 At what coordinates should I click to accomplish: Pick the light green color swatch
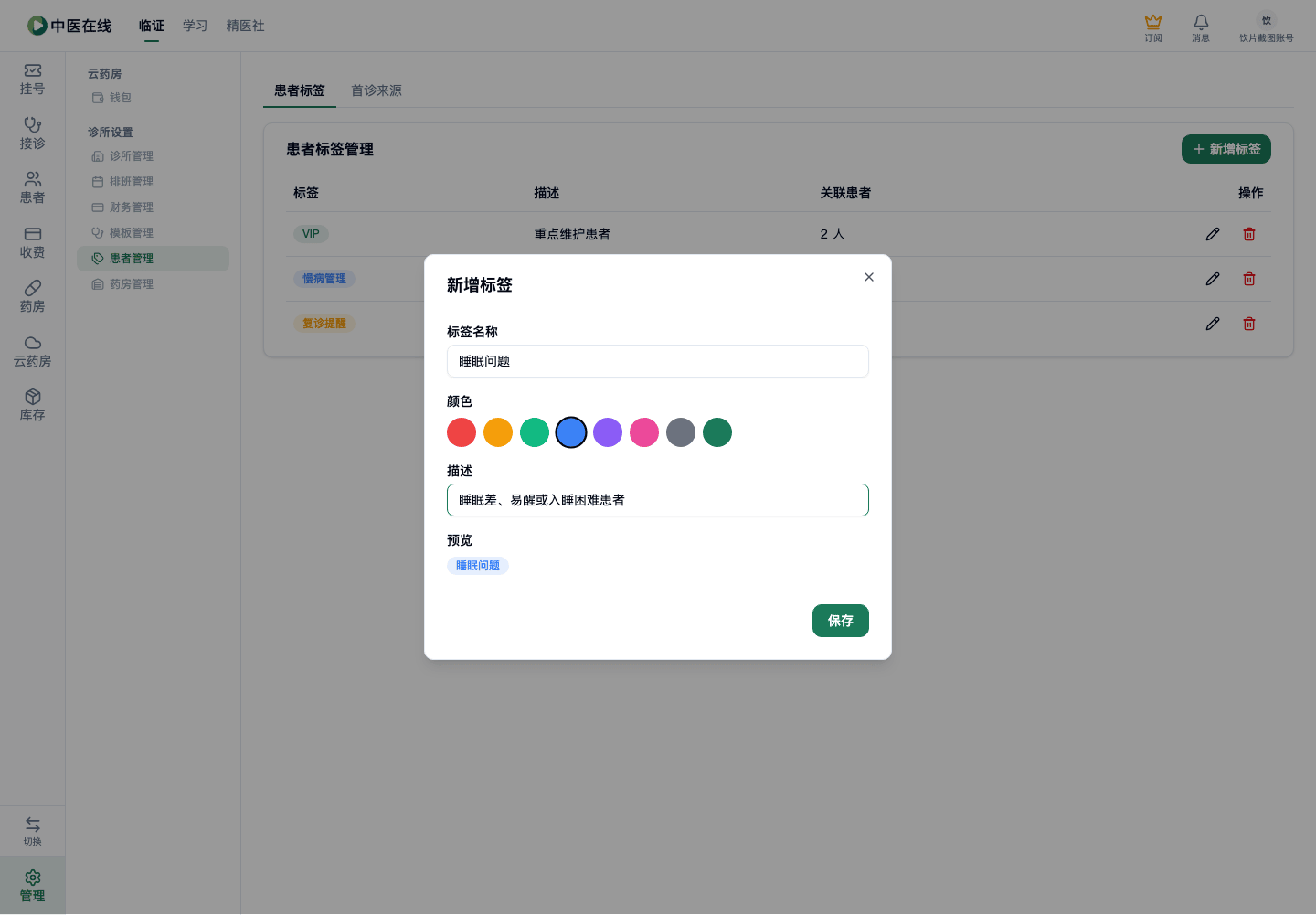[x=535, y=432]
